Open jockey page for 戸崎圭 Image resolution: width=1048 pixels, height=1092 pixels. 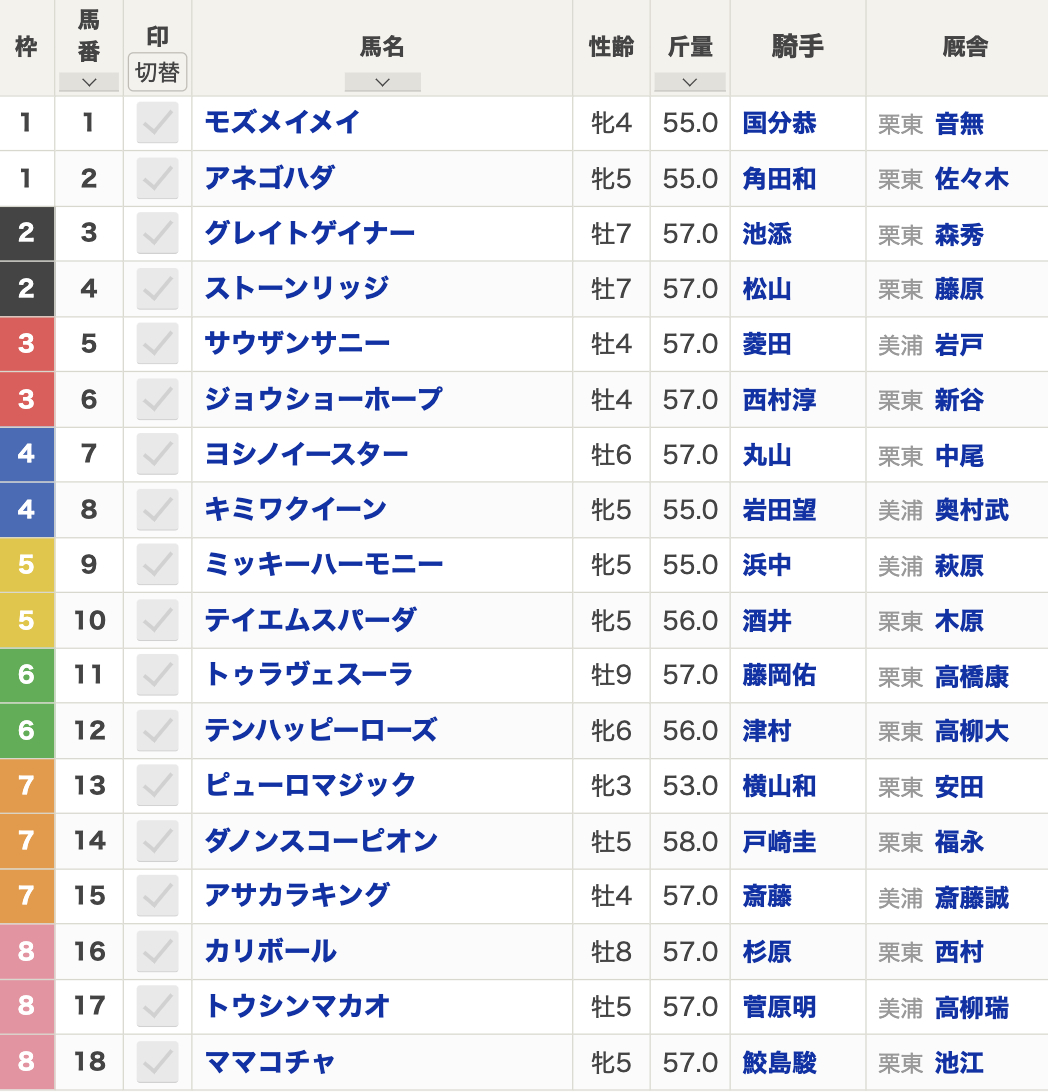pos(779,841)
